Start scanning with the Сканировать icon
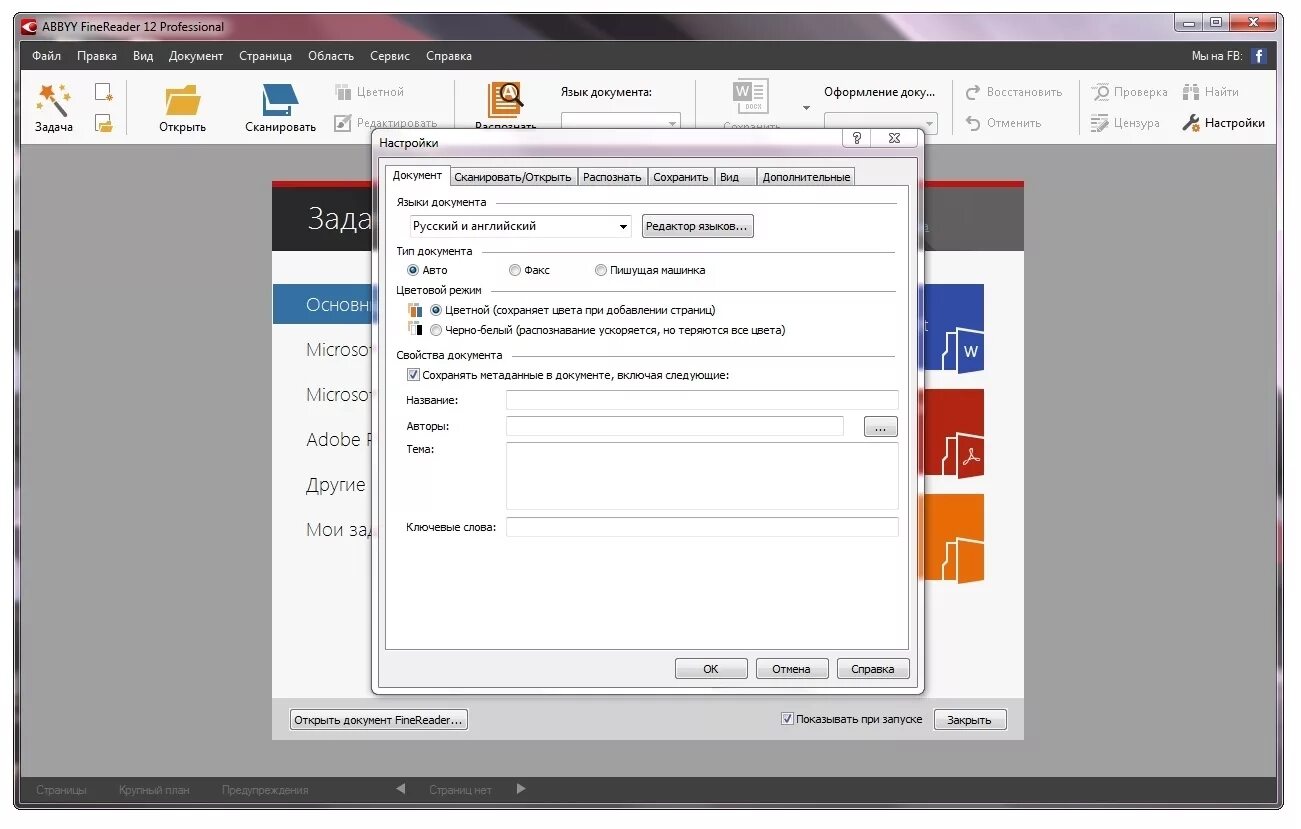This screenshot has height=829, width=1301. click(281, 100)
